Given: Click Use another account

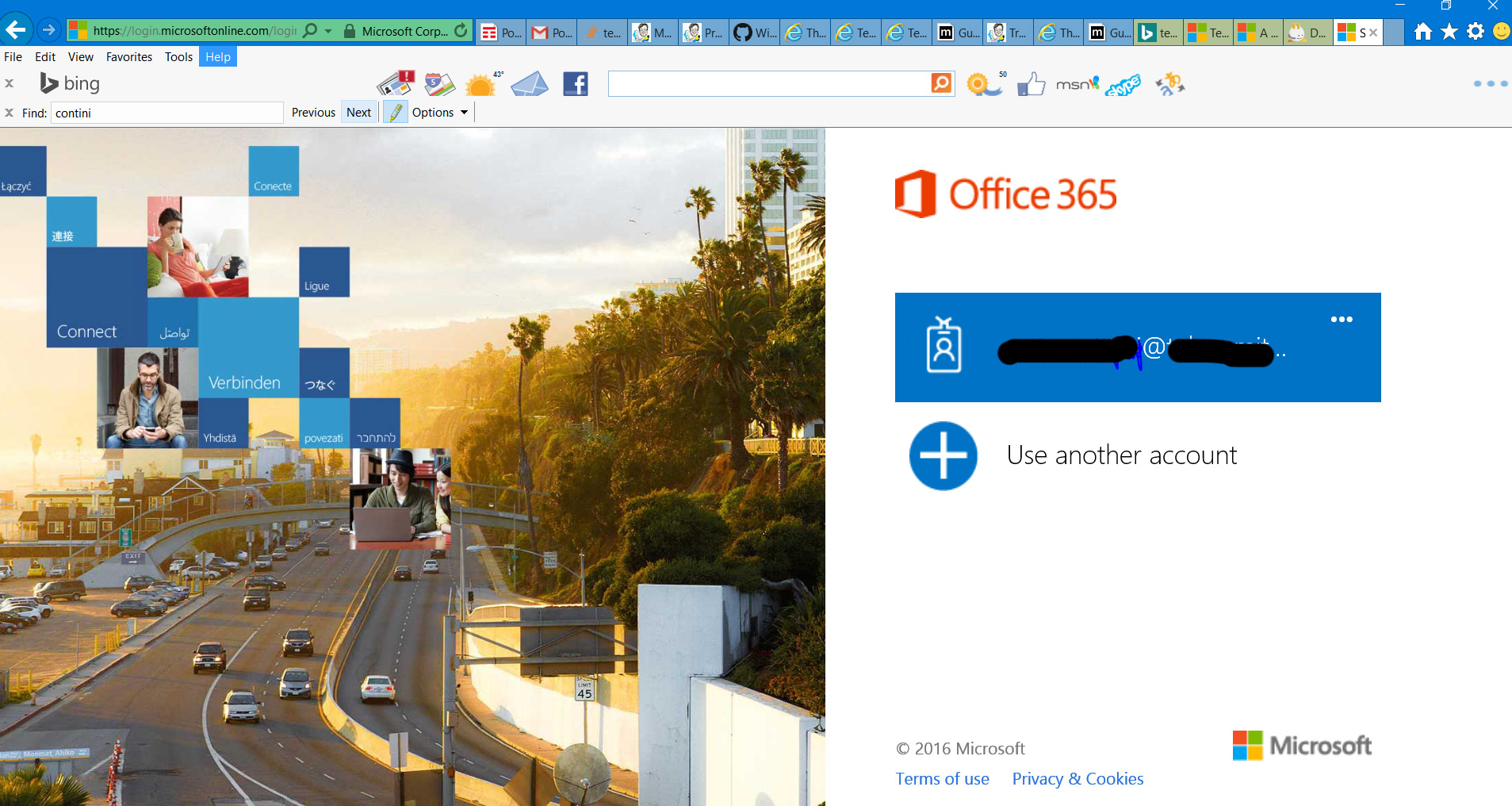Looking at the screenshot, I should tap(1121, 455).
